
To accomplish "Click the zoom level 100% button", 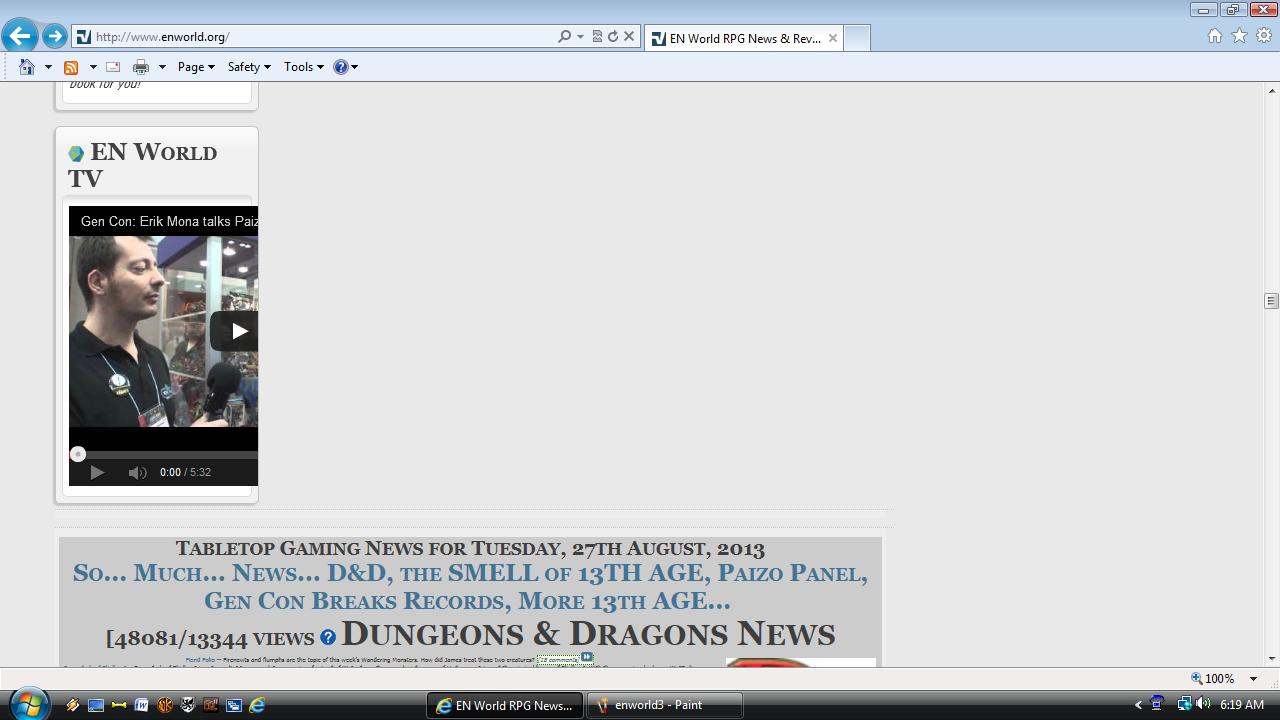I will coord(1212,678).
